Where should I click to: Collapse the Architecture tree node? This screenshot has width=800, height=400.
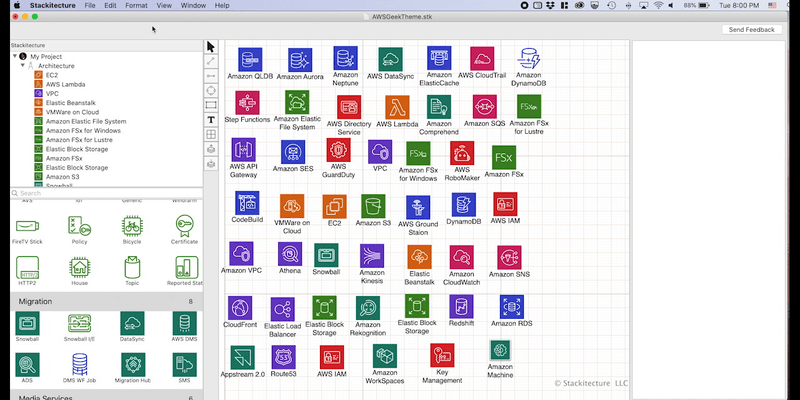(22, 66)
